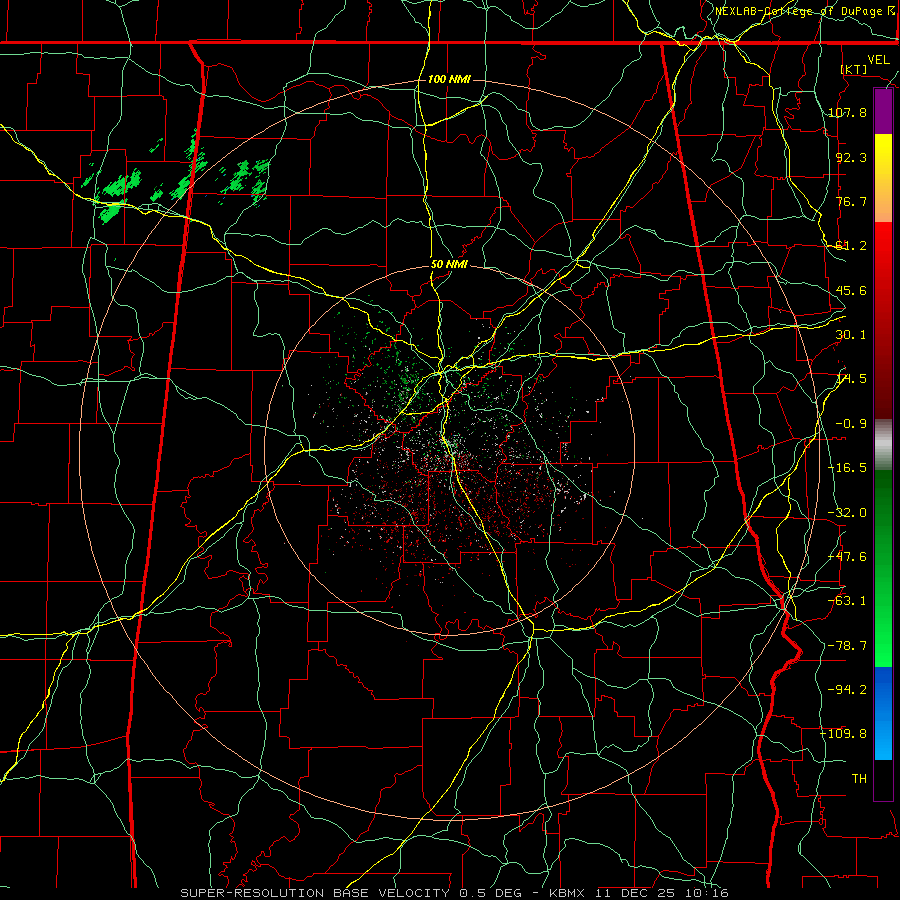Viewport: 900px width, 900px height.
Task: Select the 100 NMI range ring label
Action: point(449,79)
